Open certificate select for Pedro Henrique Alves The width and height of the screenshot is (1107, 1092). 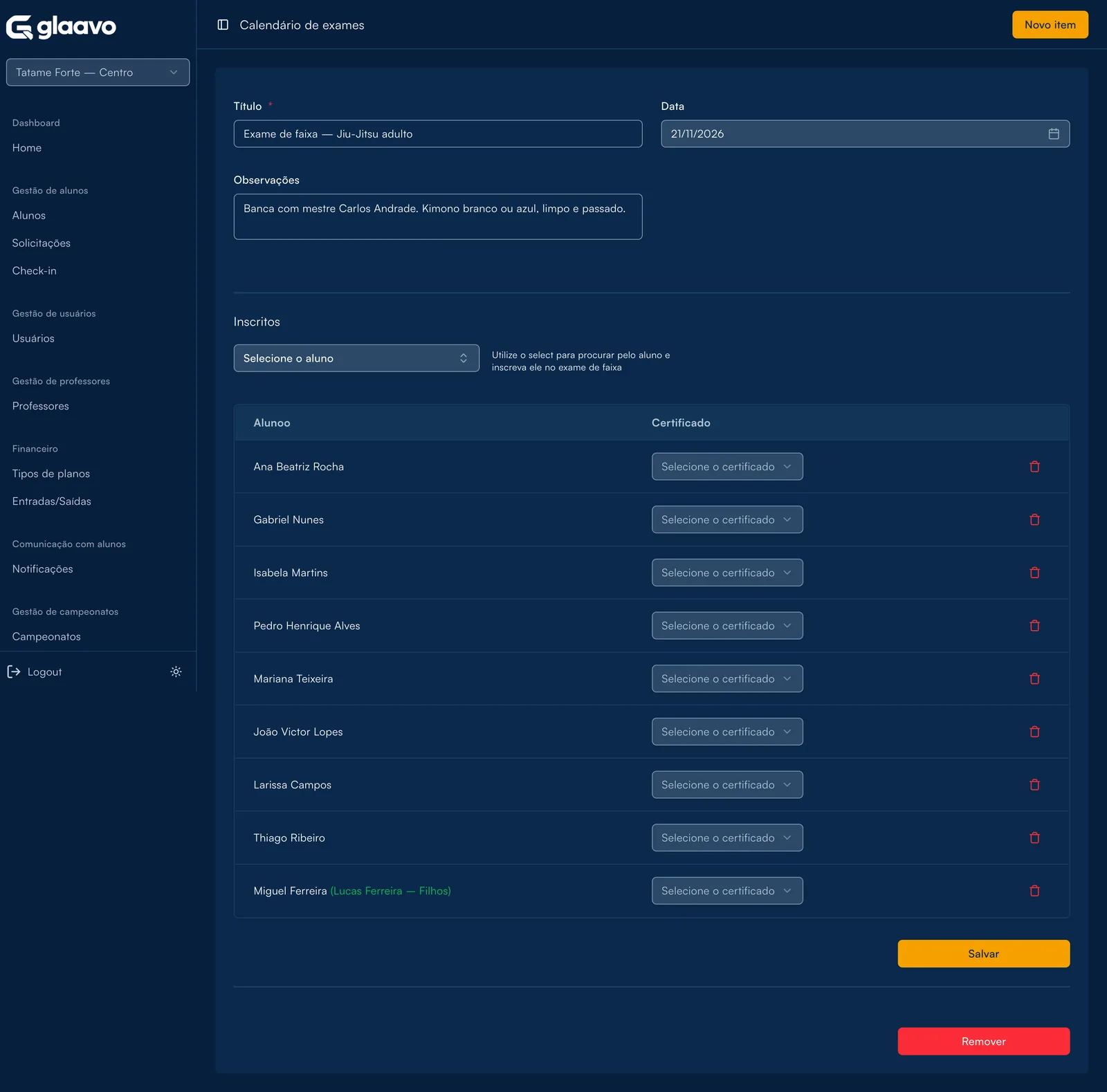click(x=727, y=626)
